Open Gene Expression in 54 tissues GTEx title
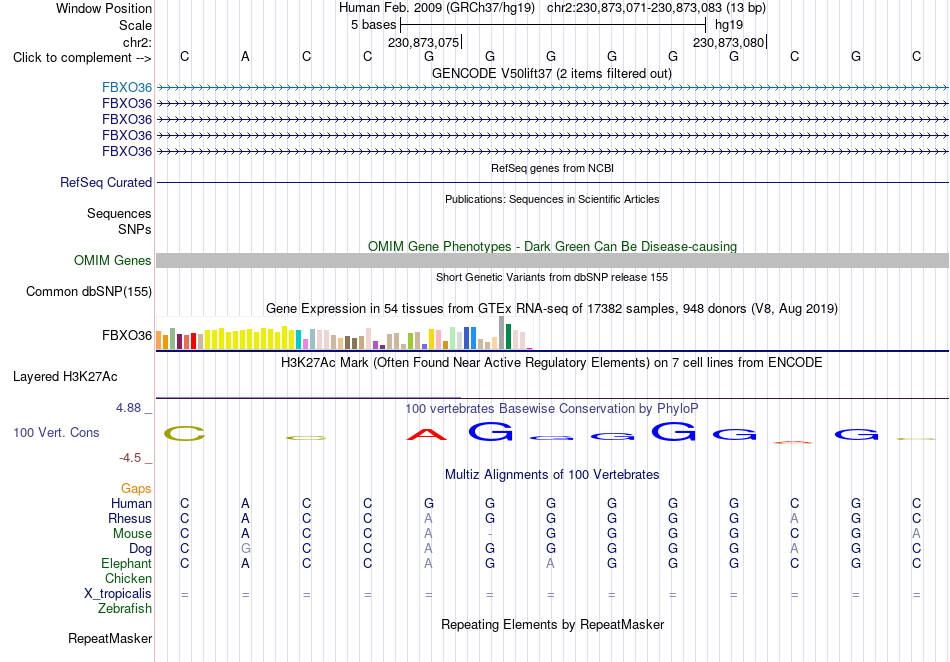950x662 pixels. click(x=552, y=308)
